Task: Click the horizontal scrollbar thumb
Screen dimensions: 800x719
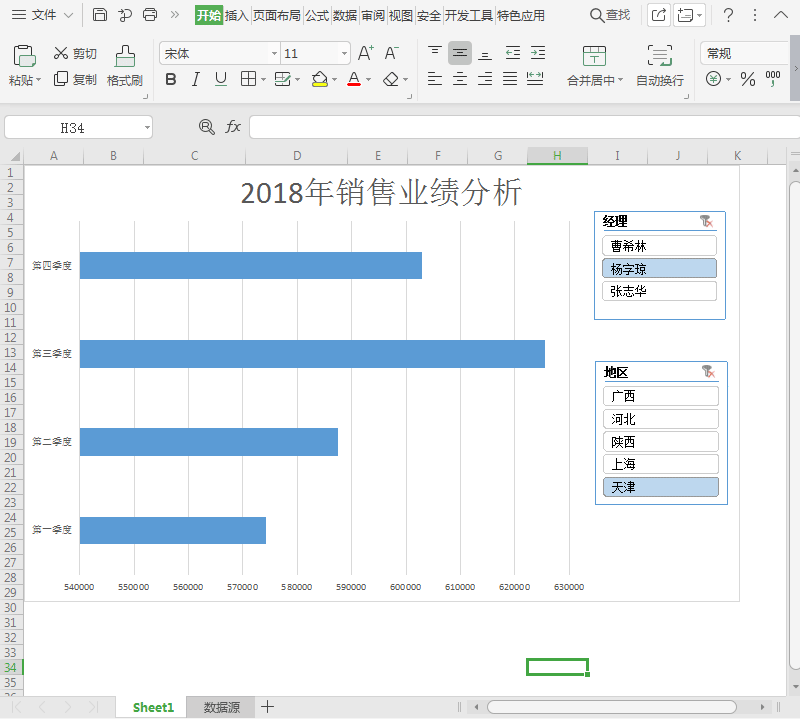Action: (612, 707)
